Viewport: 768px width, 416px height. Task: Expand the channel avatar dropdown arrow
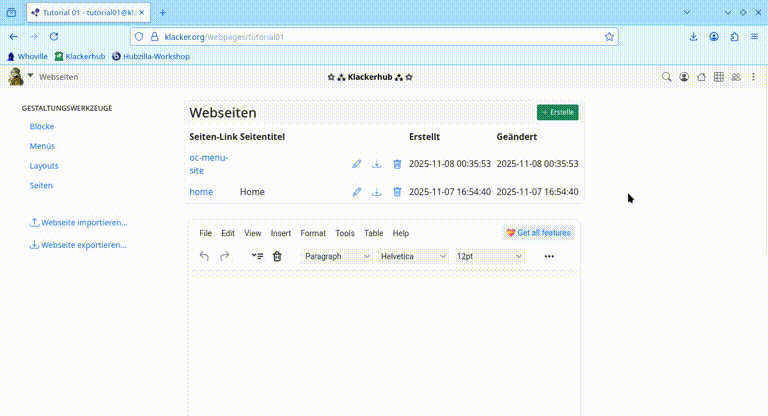click(30, 76)
